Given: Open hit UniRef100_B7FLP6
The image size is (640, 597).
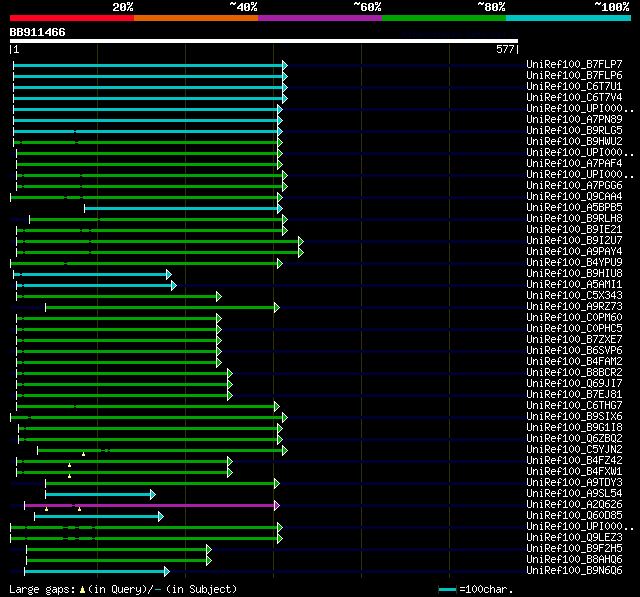Looking at the screenshot, I should [574, 75].
